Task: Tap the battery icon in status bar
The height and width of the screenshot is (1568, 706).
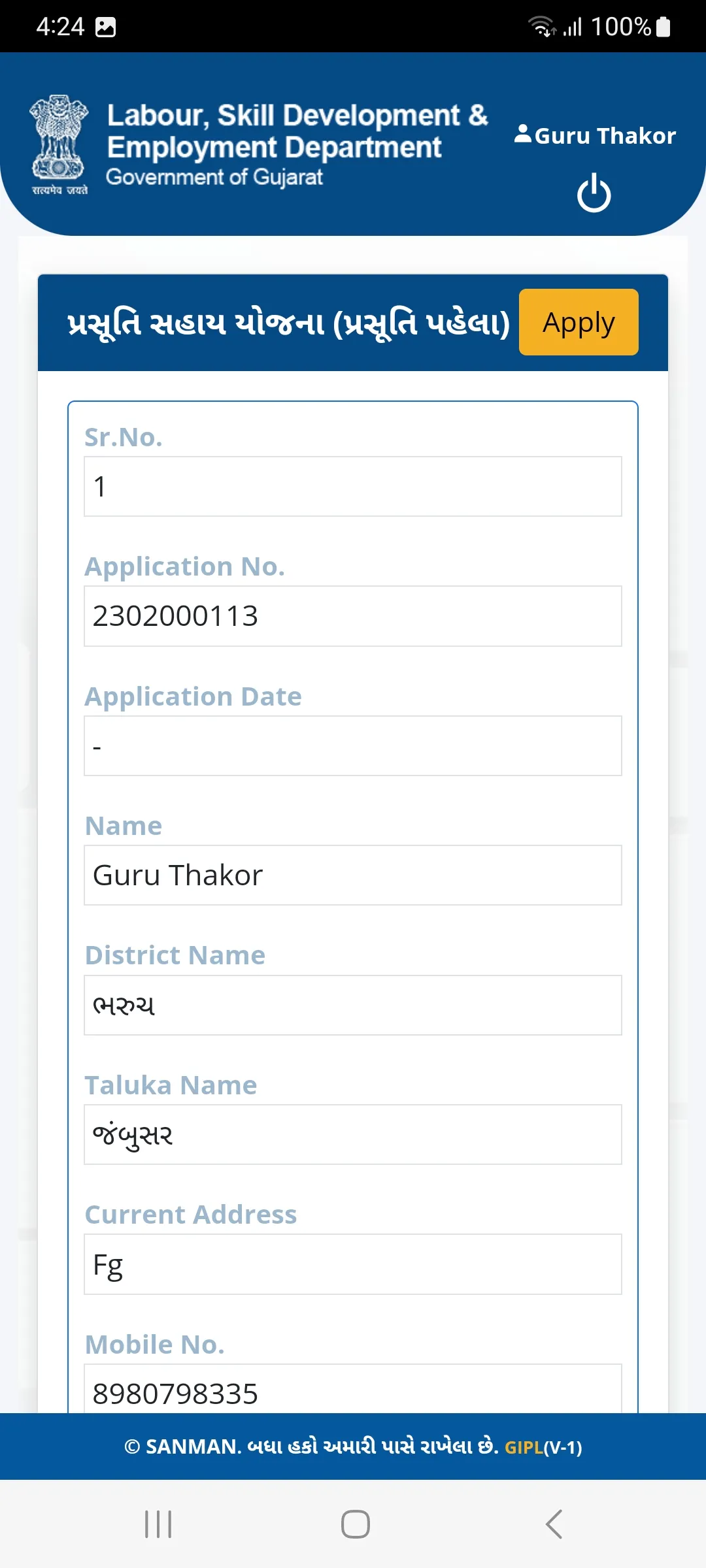Action: (x=663, y=26)
